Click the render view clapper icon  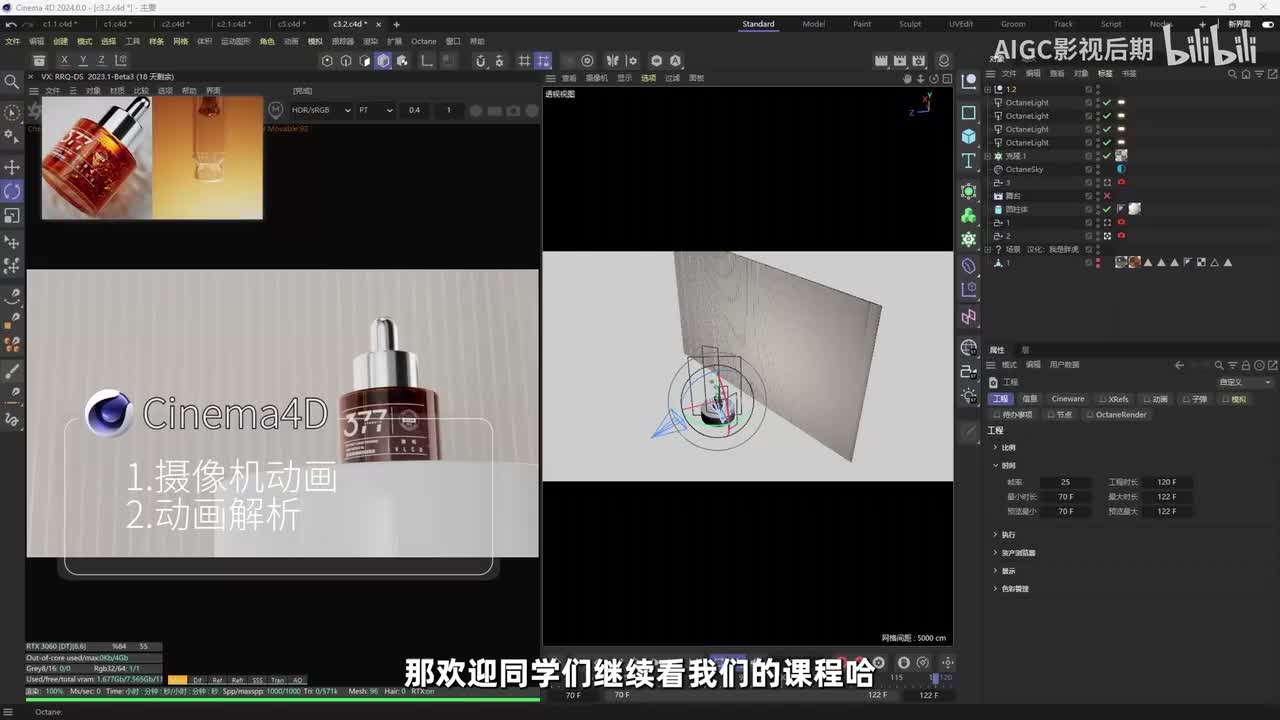point(881,61)
